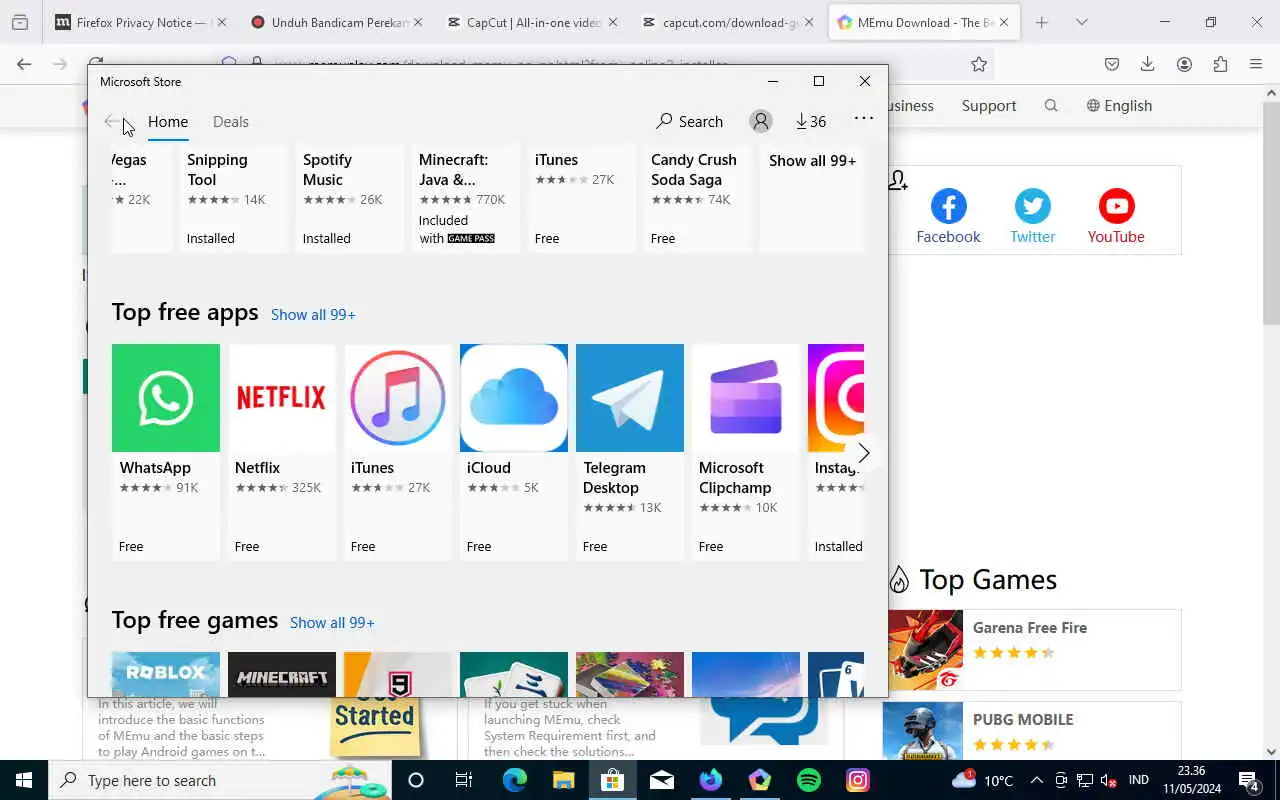1280x800 pixels.
Task: Go back in Firefox toolbar
Action: pyautogui.click(x=24, y=64)
